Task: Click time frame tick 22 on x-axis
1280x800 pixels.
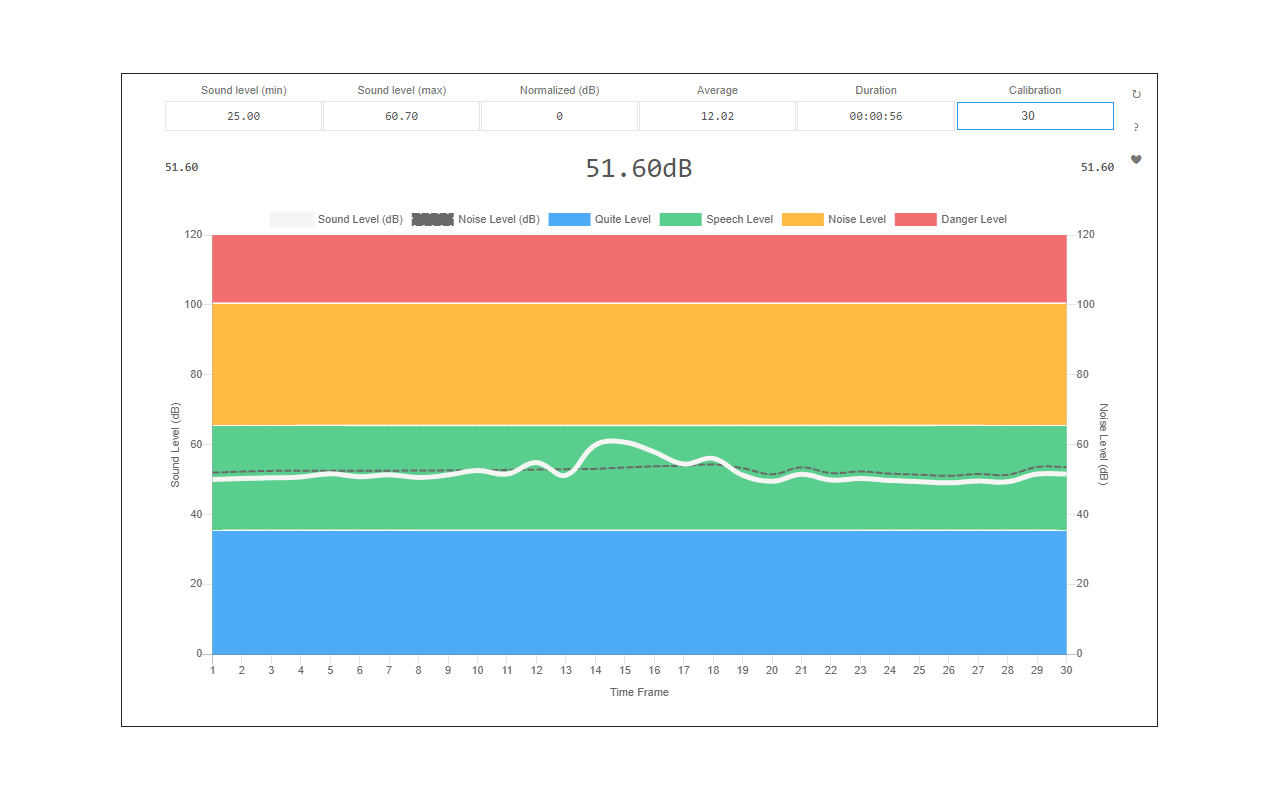Action: pyautogui.click(x=831, y=670)
